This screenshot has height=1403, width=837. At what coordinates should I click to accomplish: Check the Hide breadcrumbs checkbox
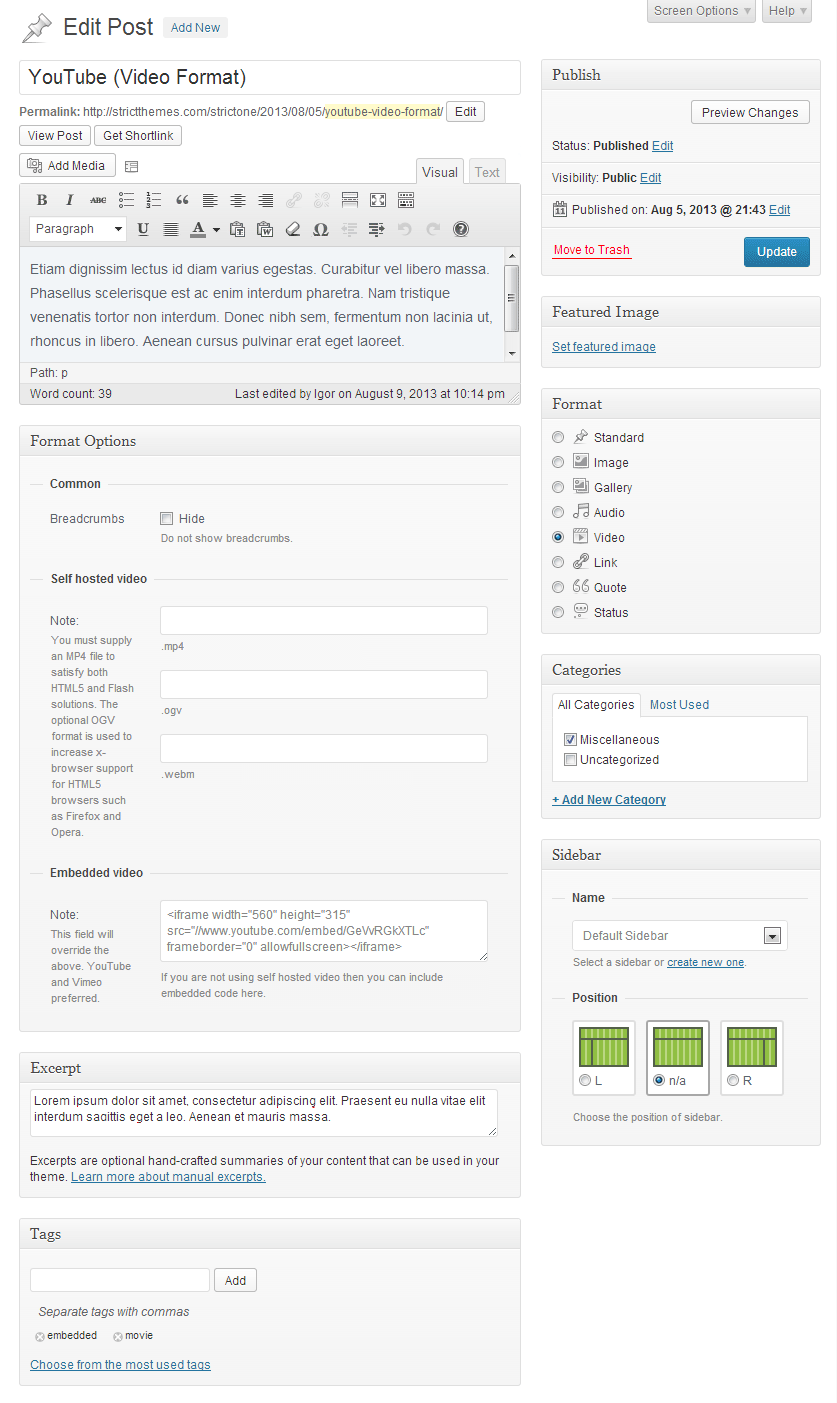[x=167, y=519]
